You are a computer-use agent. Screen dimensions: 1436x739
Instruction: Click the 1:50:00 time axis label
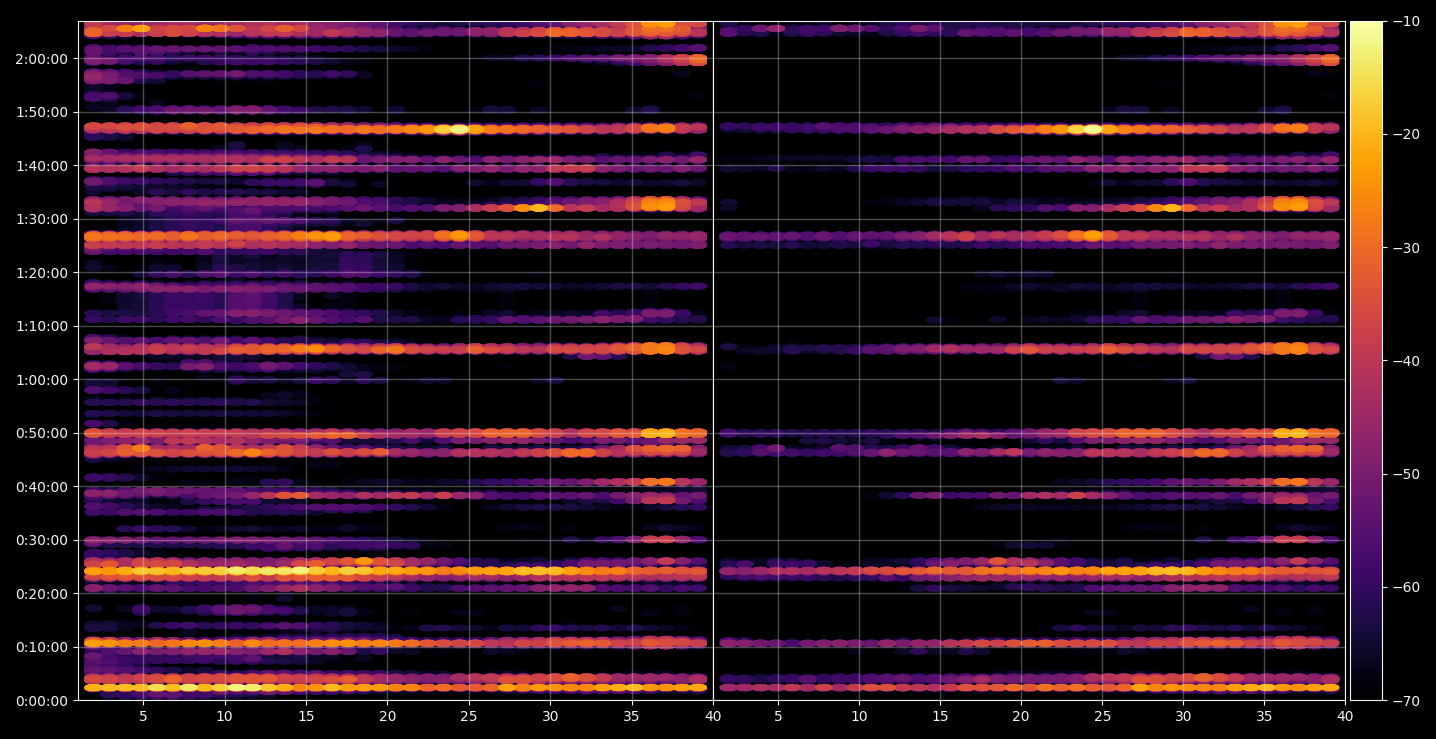[x=42, y=112]
